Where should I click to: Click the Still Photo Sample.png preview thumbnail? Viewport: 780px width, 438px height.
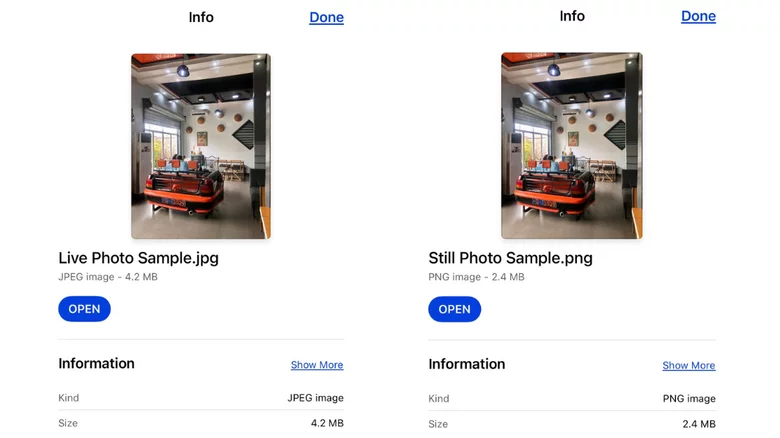571,146
